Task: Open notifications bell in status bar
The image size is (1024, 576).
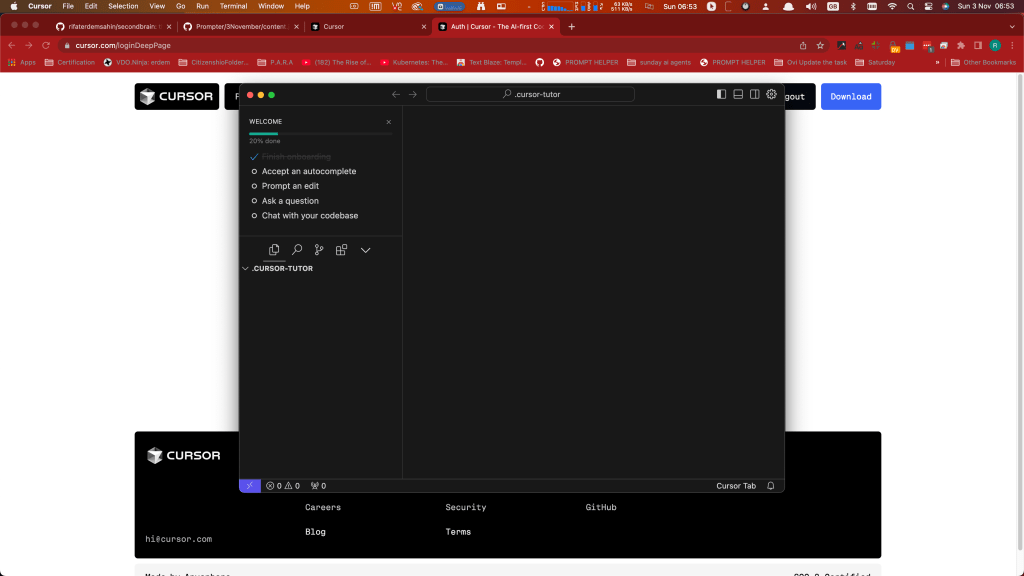Action: [x=771, y=486]
